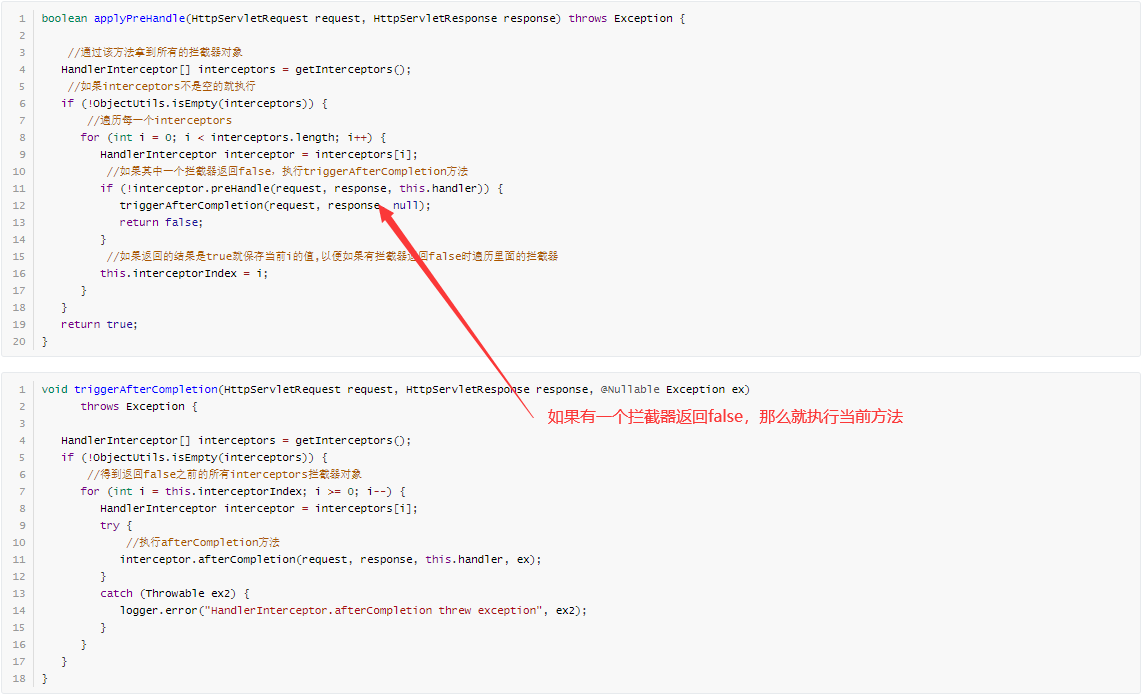Click the '!interceptor.preHandle' if condition

tap(300, 188)
